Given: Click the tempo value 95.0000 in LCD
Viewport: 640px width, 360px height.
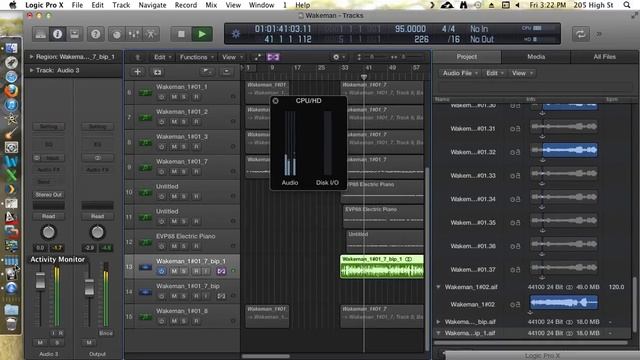Looking at the screenshot, I should click(410, 29).
